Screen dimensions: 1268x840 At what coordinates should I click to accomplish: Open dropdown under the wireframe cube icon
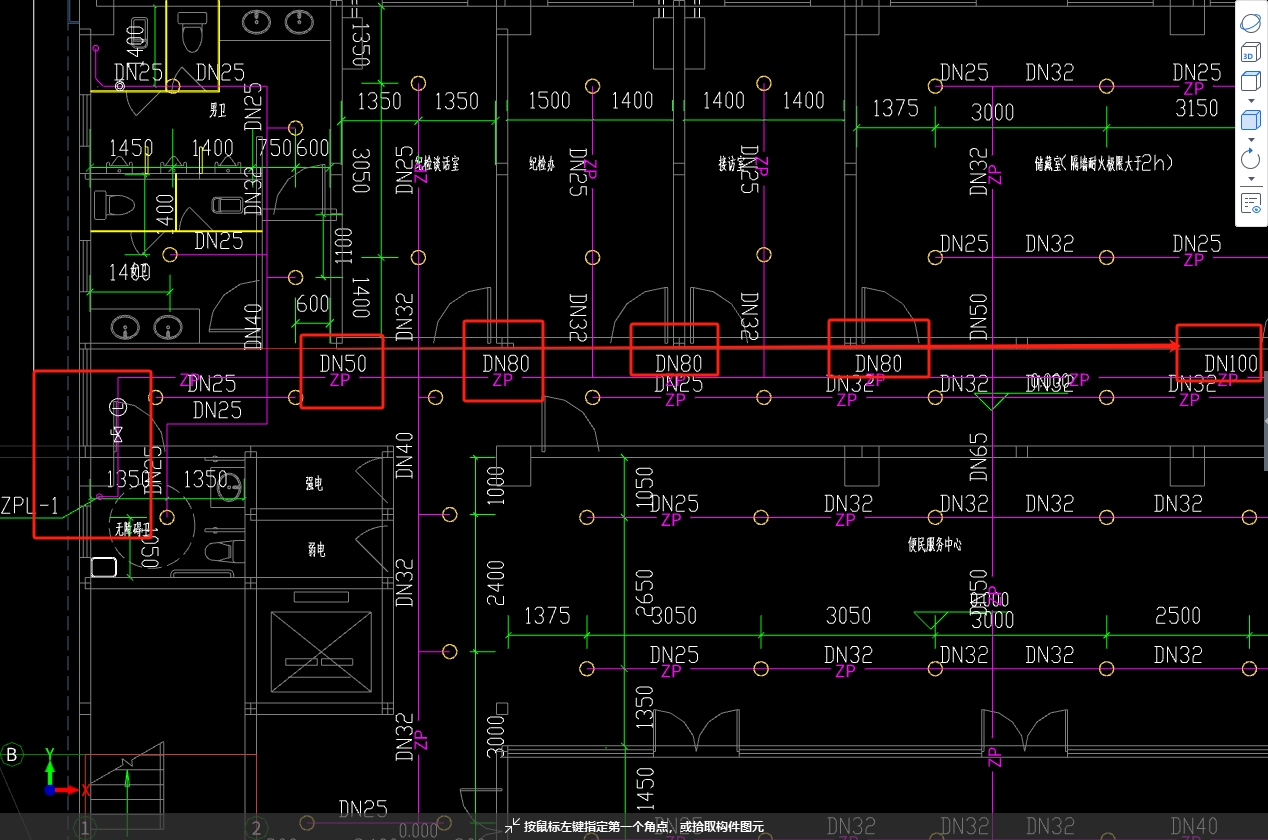(x=1251, y=101)
